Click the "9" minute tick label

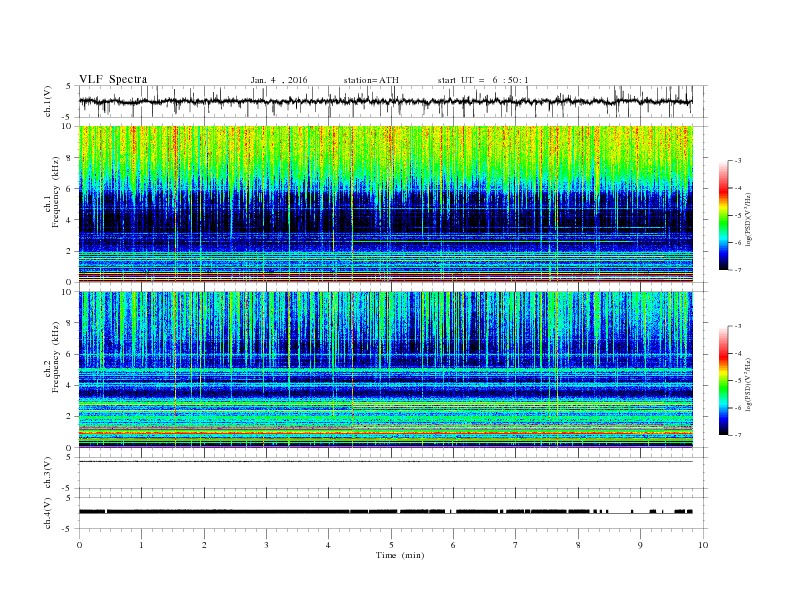[640, 545]
